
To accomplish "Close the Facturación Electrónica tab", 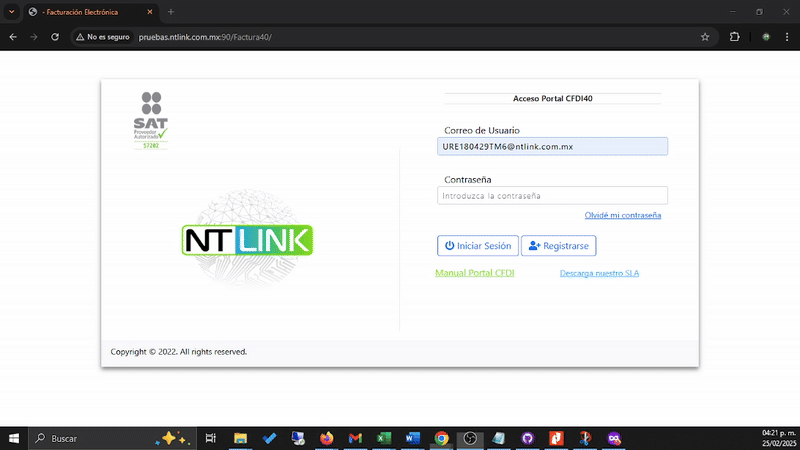I will pos(149,12).
